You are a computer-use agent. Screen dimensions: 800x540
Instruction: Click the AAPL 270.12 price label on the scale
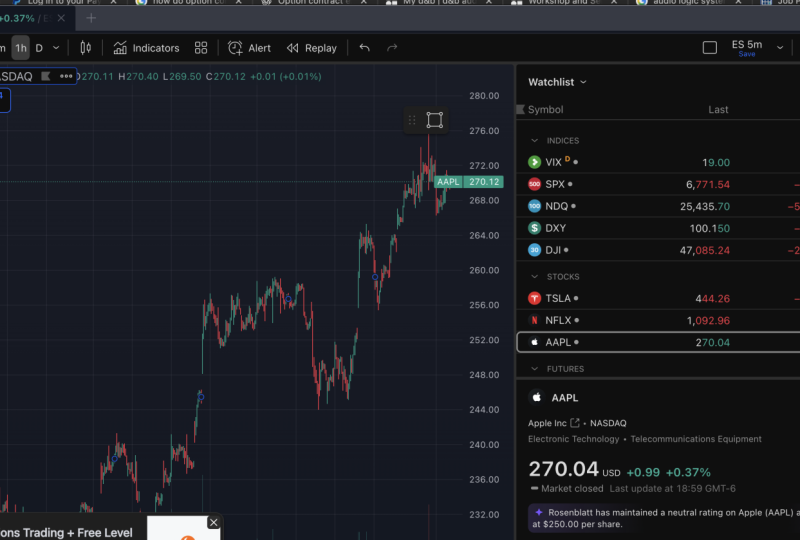[x=469, y=182]
